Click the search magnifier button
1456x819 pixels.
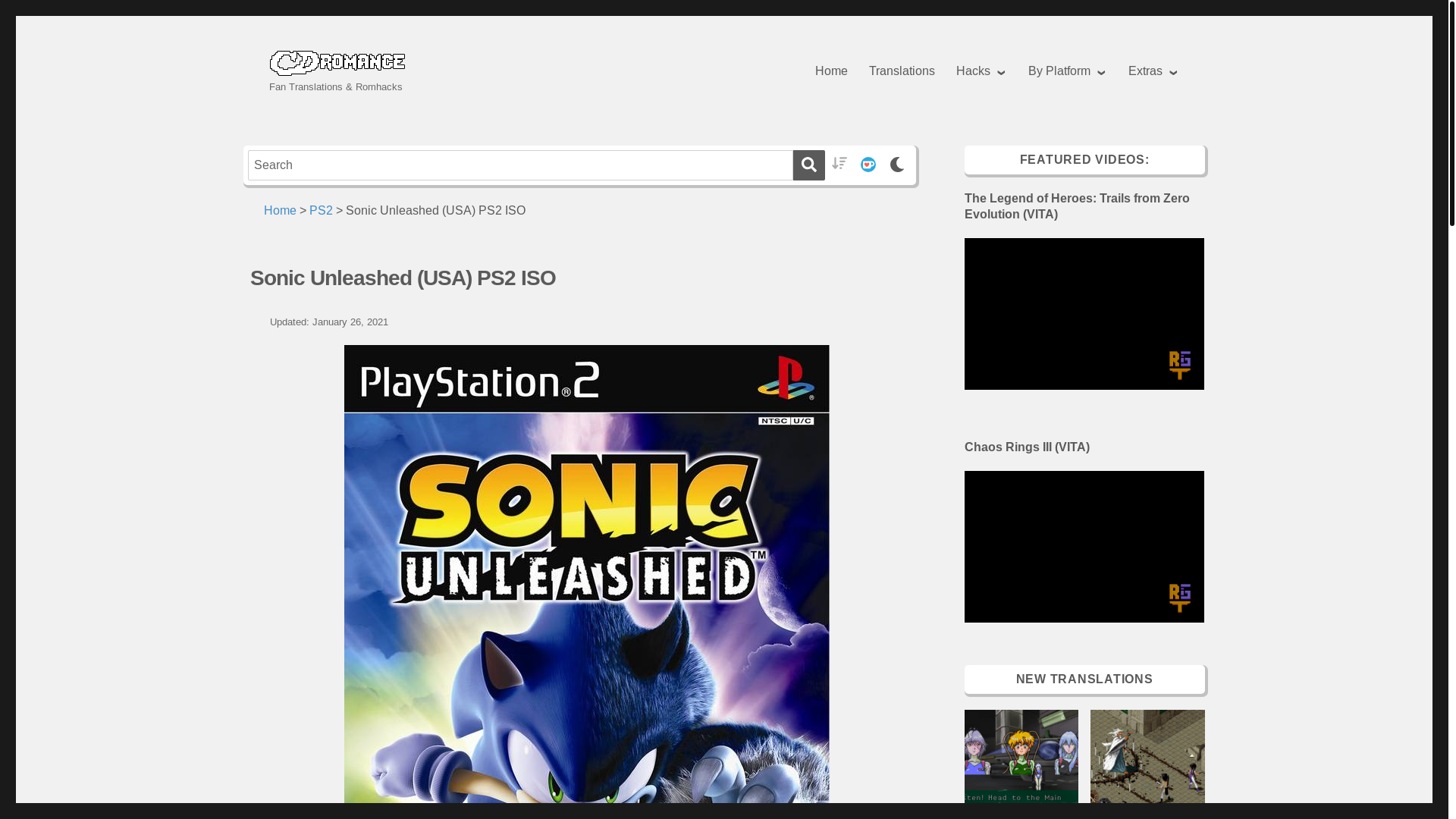[x=808, y=165]
